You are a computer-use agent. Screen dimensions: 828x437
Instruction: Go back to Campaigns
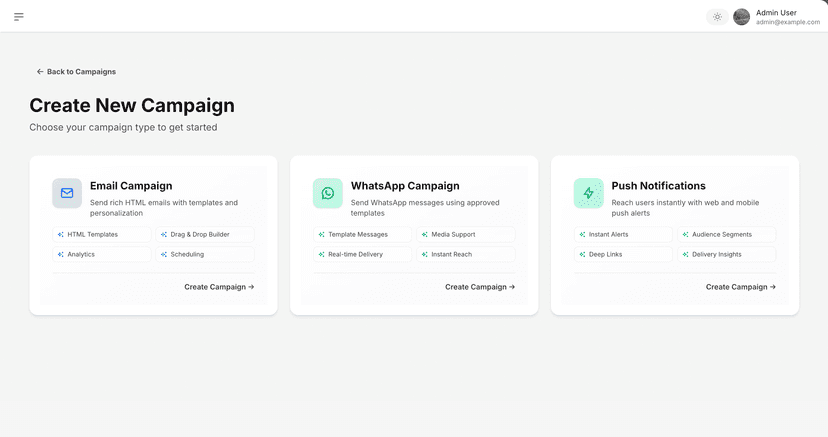pos(76,72)
